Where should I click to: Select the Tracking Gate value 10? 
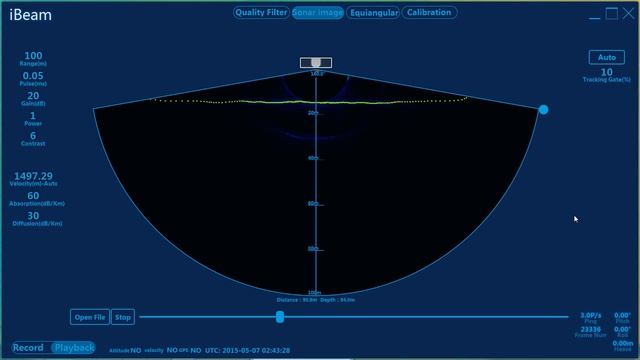(x=607, y=72)
